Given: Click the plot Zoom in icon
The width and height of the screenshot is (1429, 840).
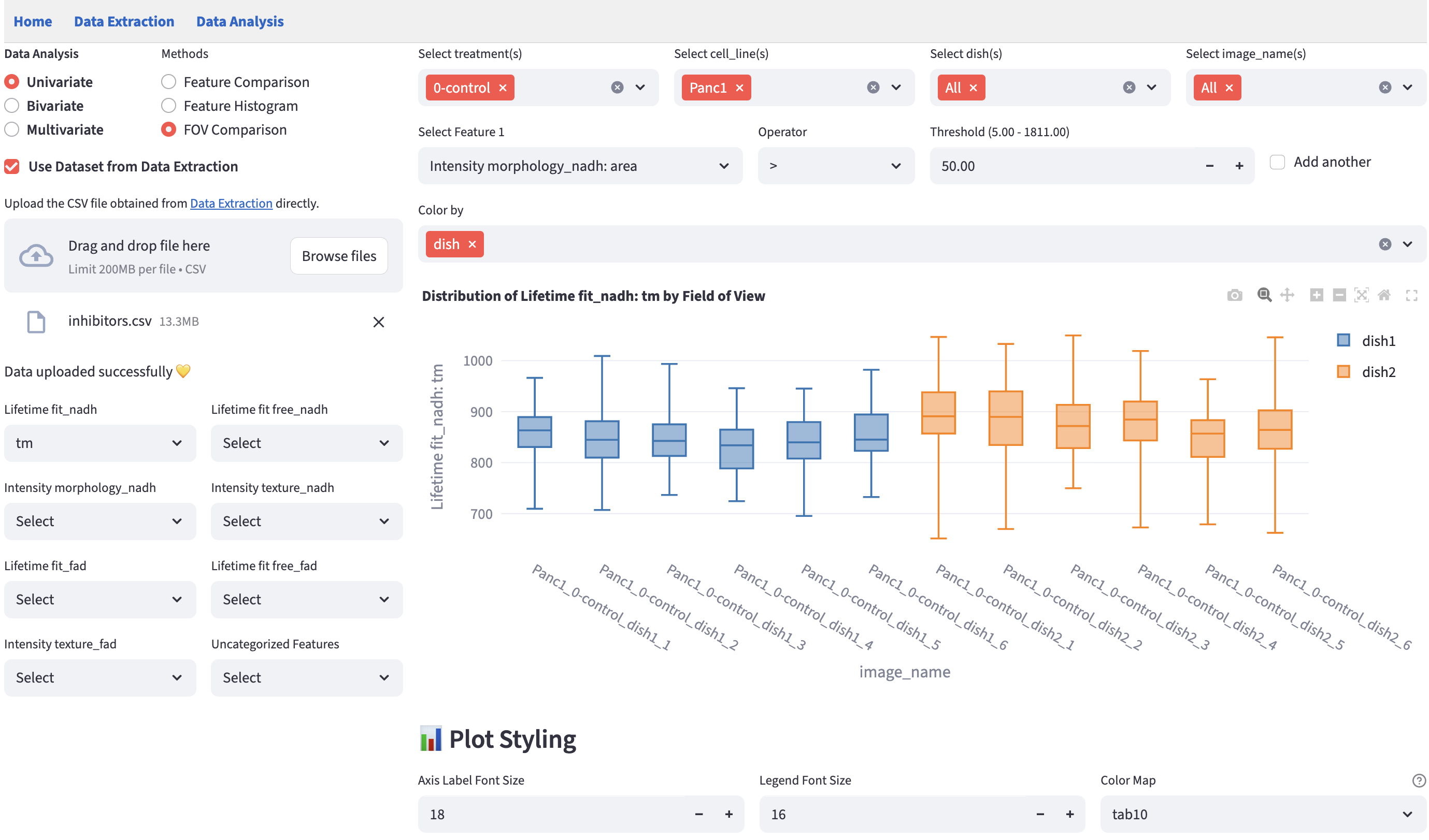Looking at the screenshot, I should tap(1316, 295).
